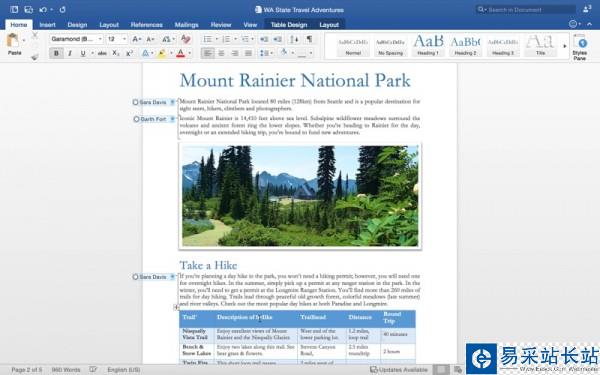This screenshot has height=375, width=600.
Task: Open the Design tab
Action: click(x=77, y=24)
